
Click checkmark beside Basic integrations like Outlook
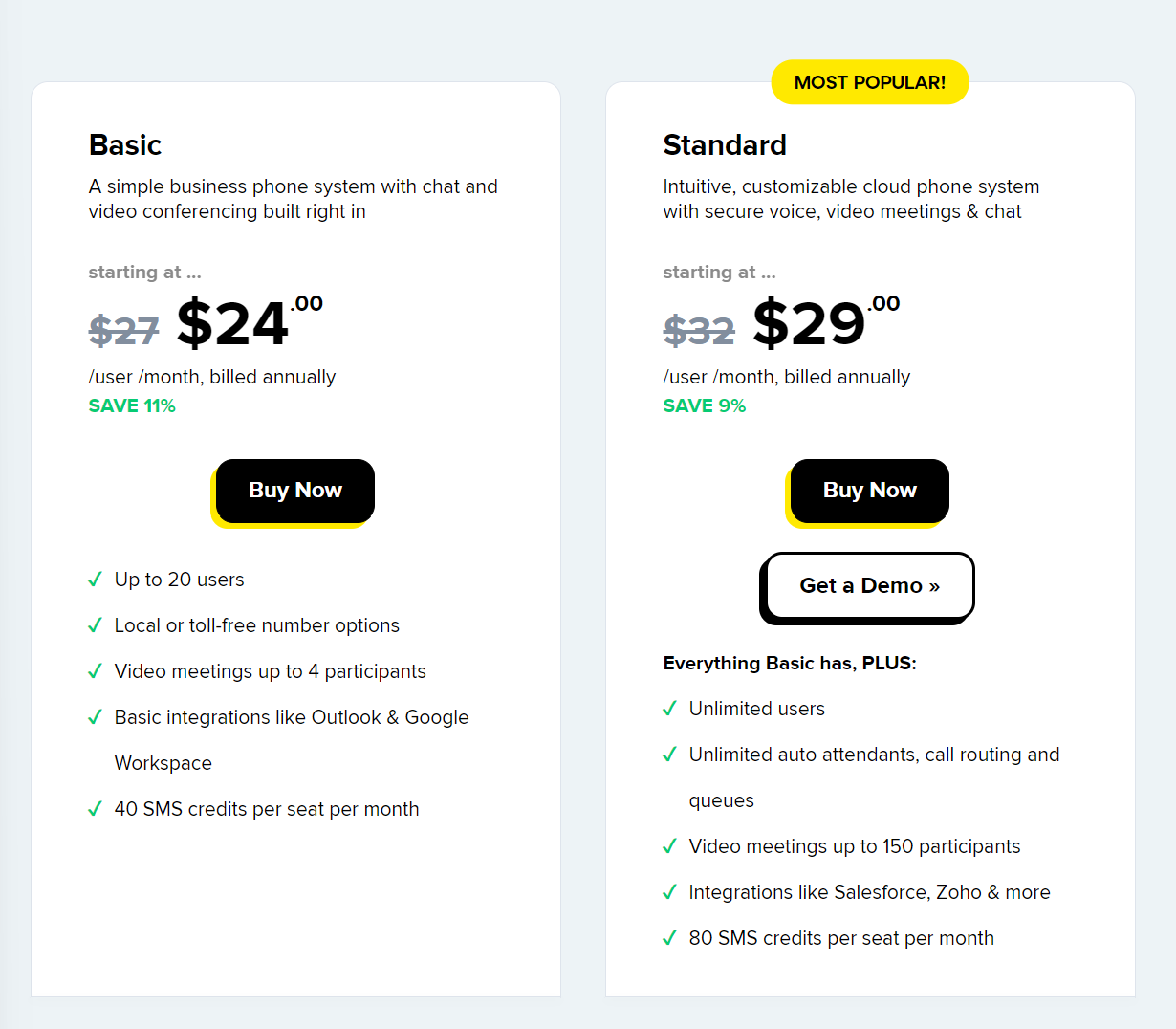(x=95, y=717)
